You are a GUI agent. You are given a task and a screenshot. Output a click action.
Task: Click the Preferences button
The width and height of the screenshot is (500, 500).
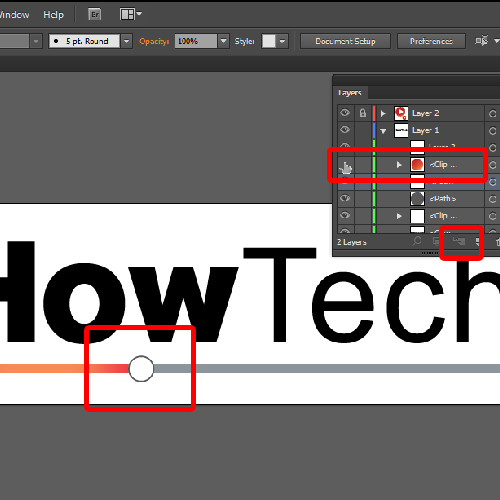(431, 41)
